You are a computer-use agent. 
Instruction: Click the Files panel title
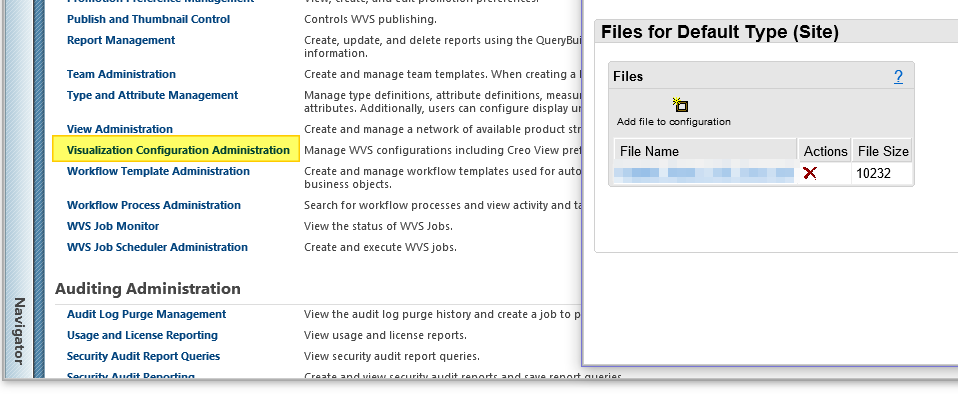628,76
